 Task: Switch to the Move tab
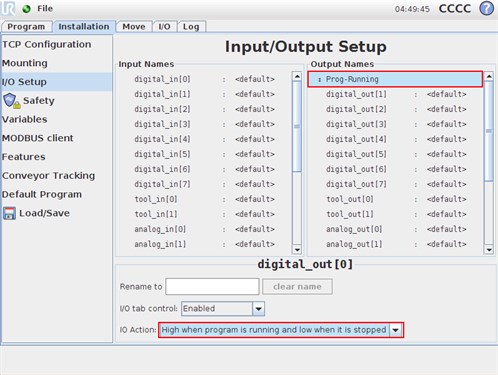pyautogui.click(x=134, y=27)
